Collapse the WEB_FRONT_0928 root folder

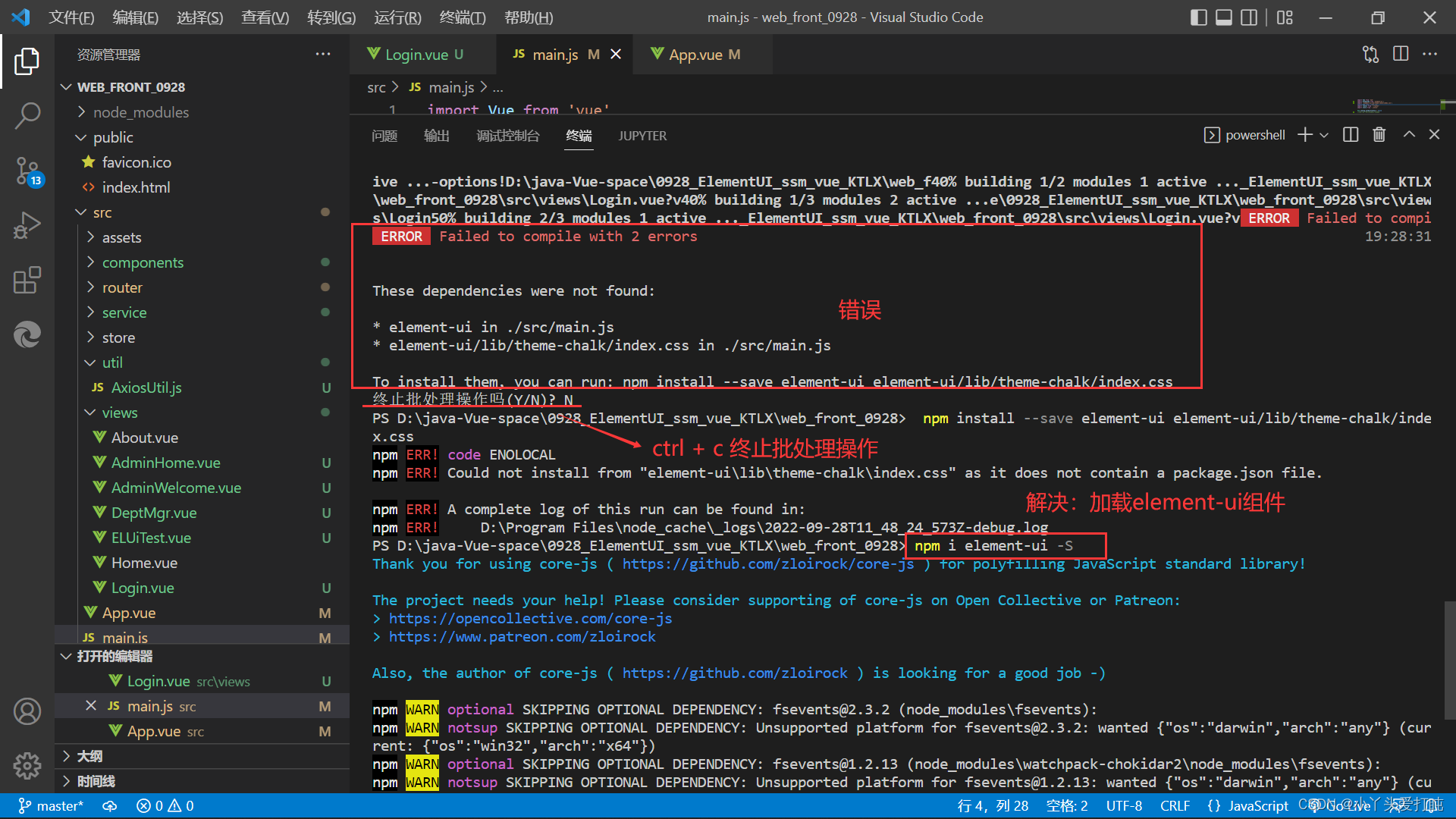click(202, 87)
